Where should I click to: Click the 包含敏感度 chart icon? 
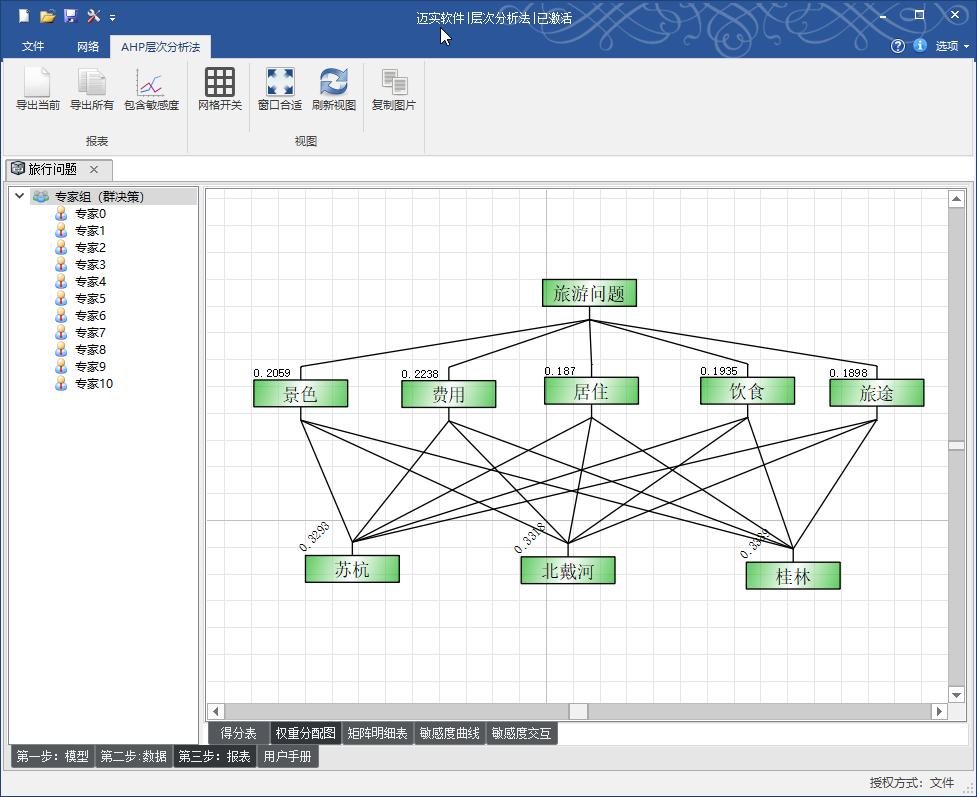151,88
